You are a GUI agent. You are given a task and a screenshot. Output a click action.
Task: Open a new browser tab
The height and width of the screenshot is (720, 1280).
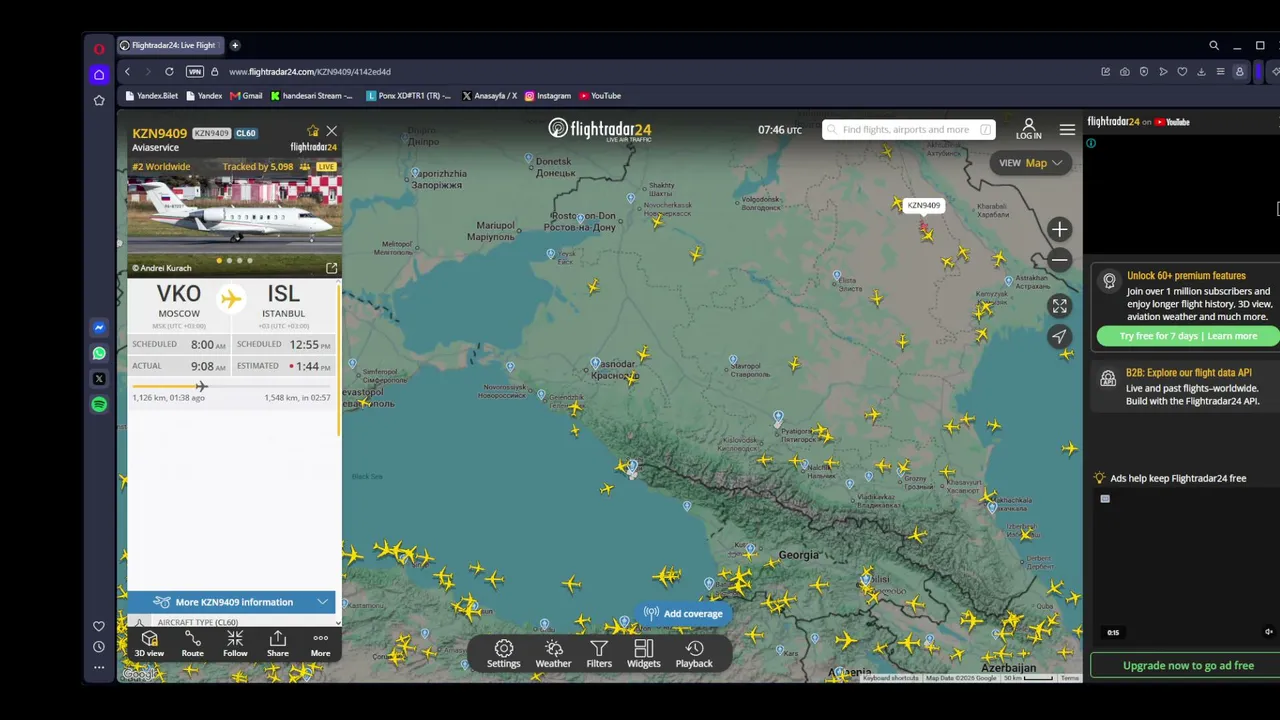click(x=235, y=45)
